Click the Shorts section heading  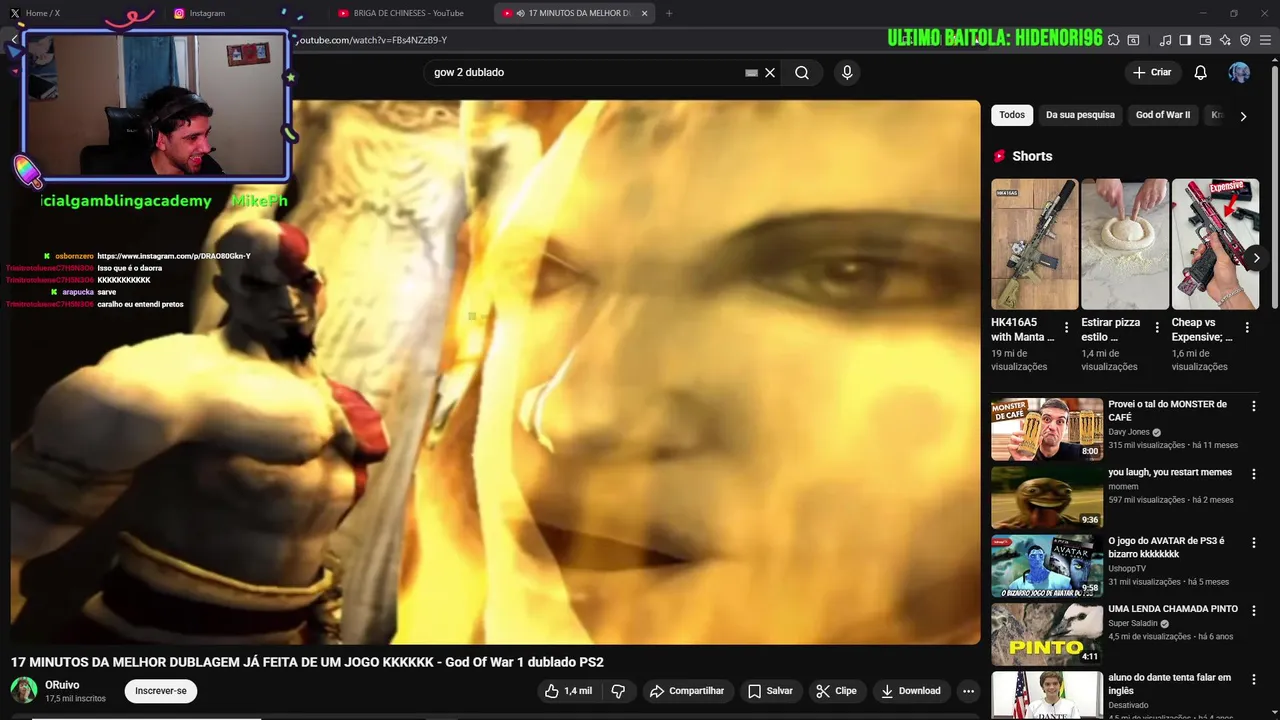(1032, 156)
